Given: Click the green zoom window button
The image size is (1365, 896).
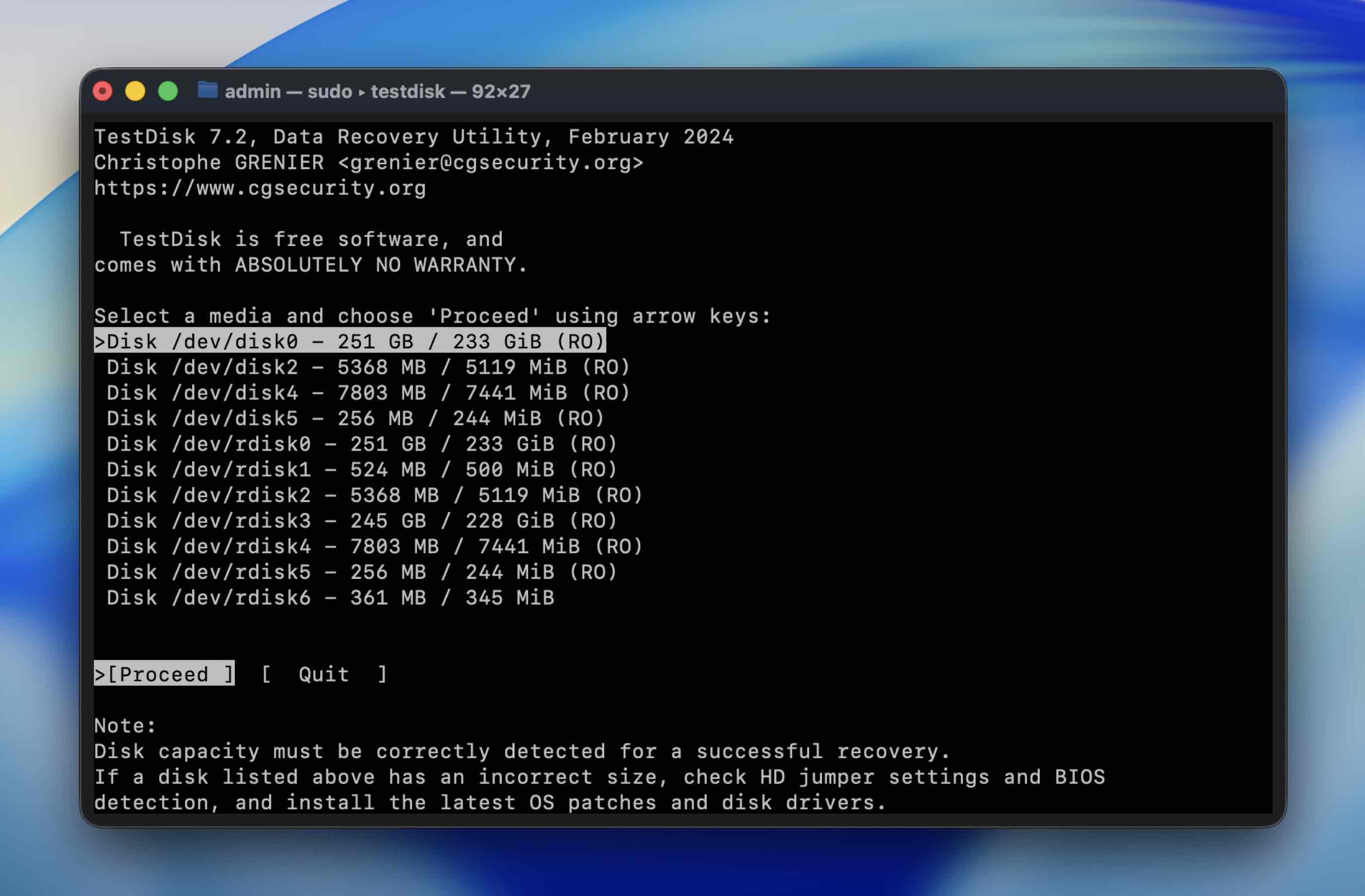Looking at the screenshot, I should pyautogui.click(x=168, y=91).
